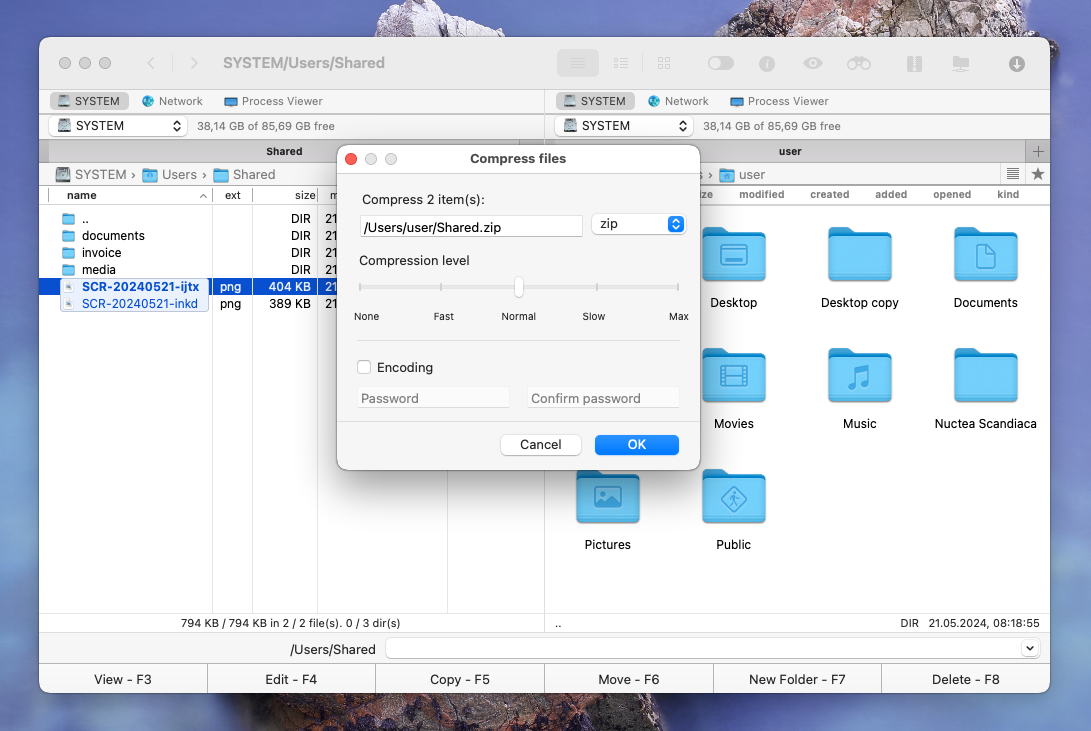Switch to the Network tab in right pane
This screenshot has width=1091, height=731.
pos(678,100)
